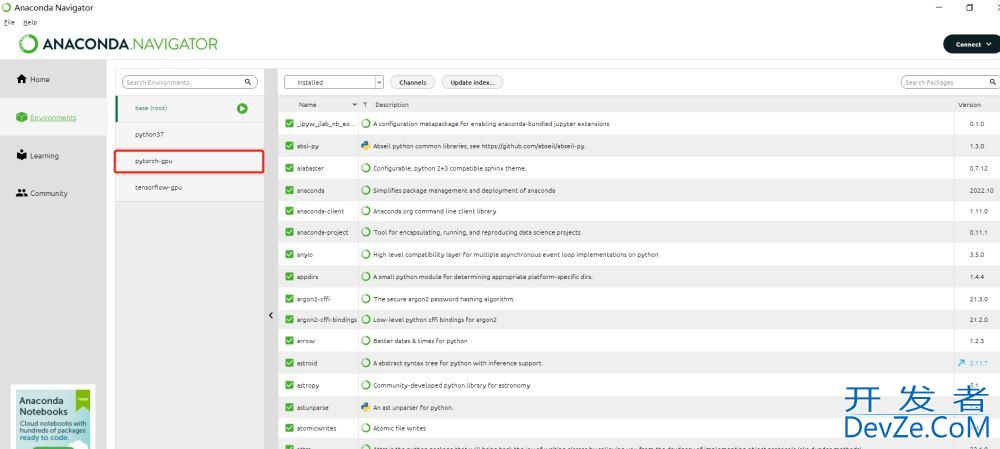Click the astropy package name
This screenshot has height=449, width=1000.
coord(308,385)
